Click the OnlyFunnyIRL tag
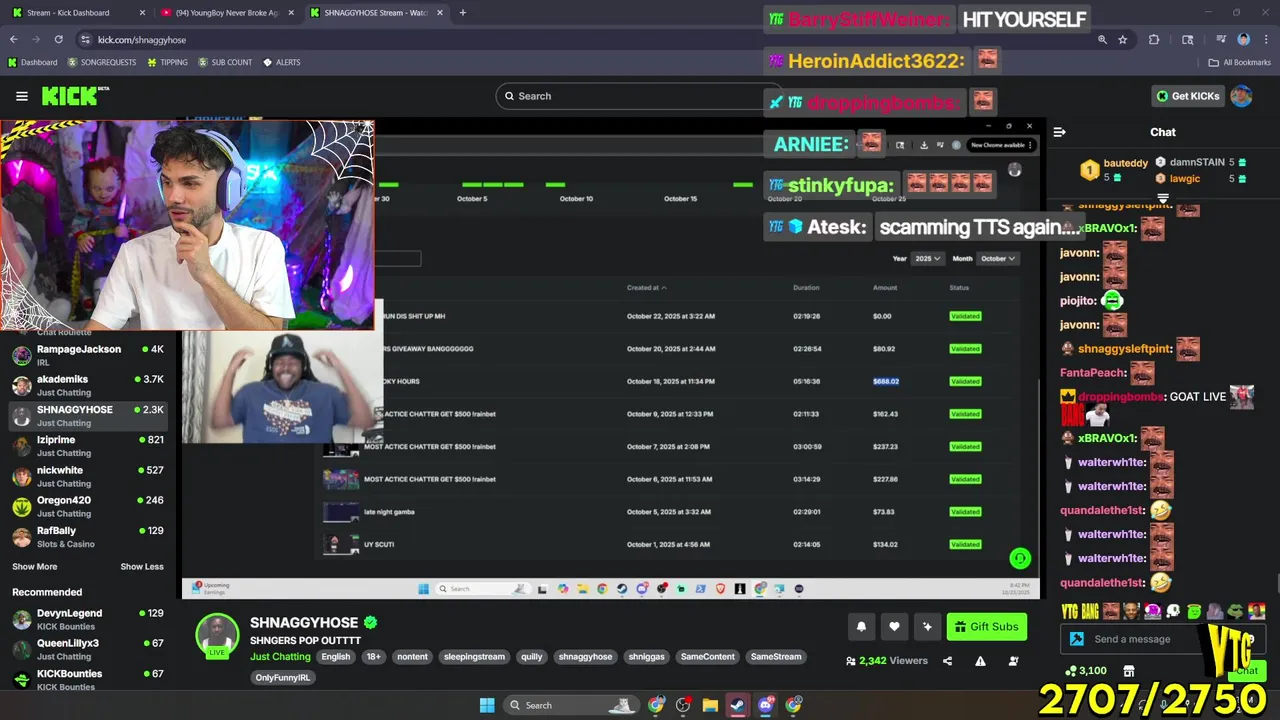The image size is (1280, 720). (x=283, y=677)
